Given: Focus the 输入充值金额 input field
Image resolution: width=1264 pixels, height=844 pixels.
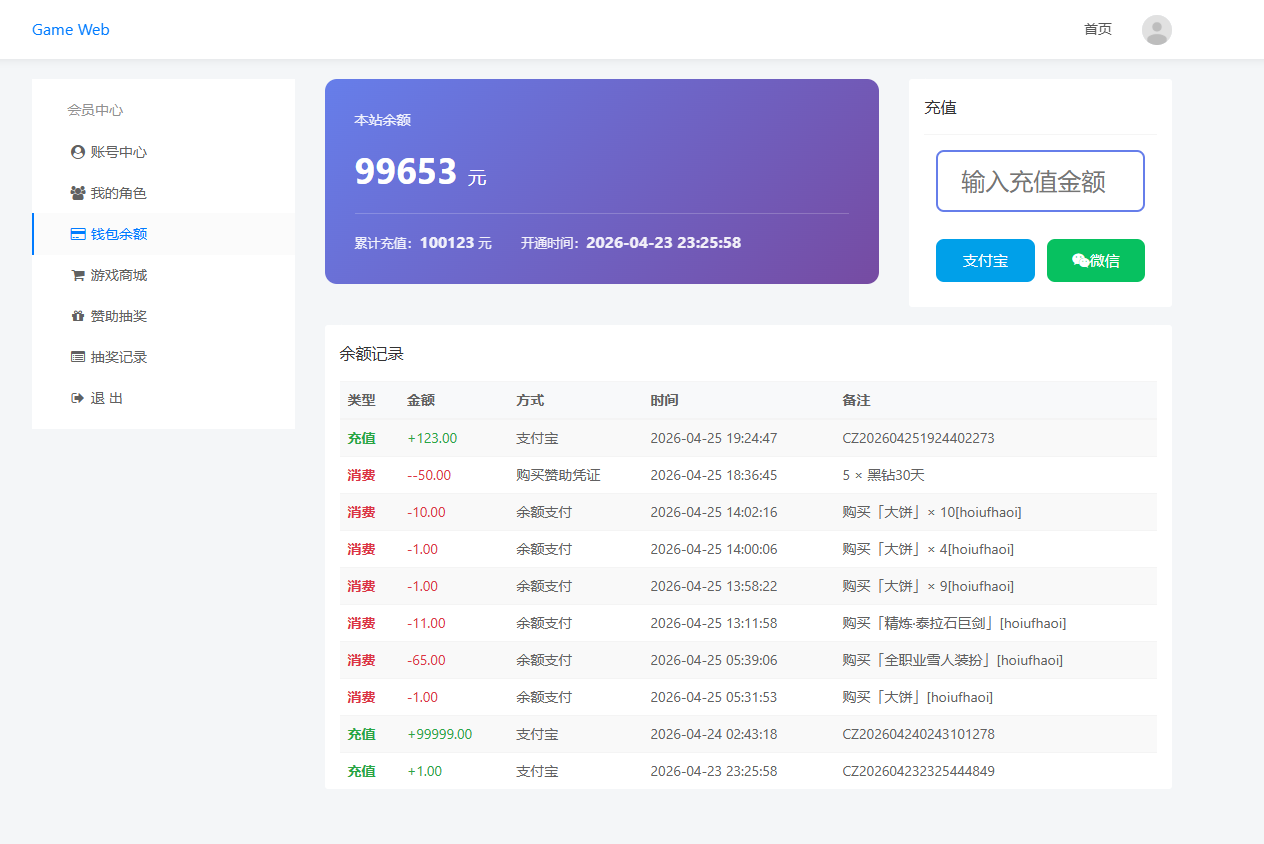Looking at the screenshot, I should [x=1040, y=181].
